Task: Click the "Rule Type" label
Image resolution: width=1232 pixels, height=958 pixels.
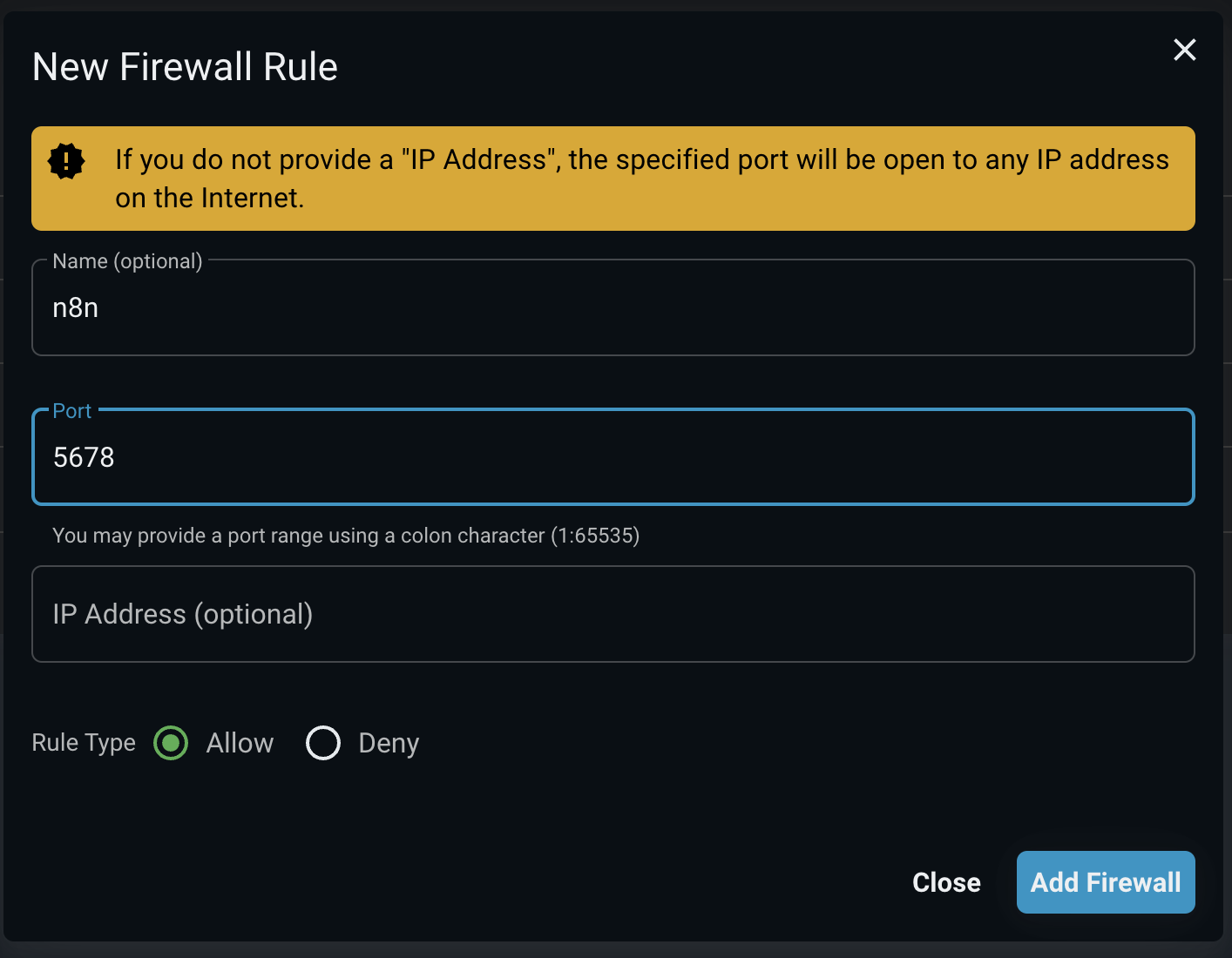Action: 84,743
